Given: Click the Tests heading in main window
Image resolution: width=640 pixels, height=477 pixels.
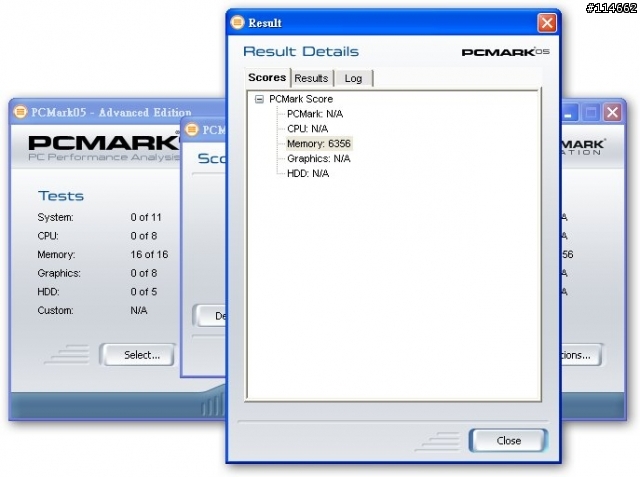Looking at the screenshot, I should coord(61,196).
